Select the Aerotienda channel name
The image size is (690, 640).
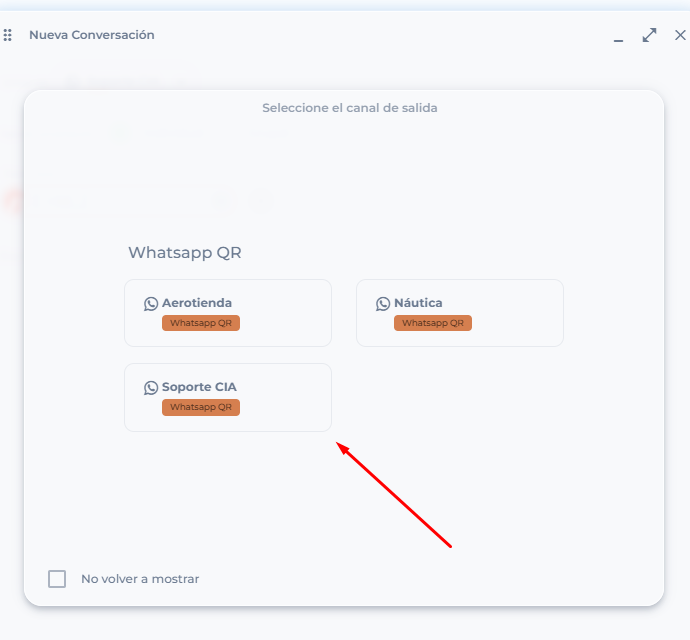[197, 303]
